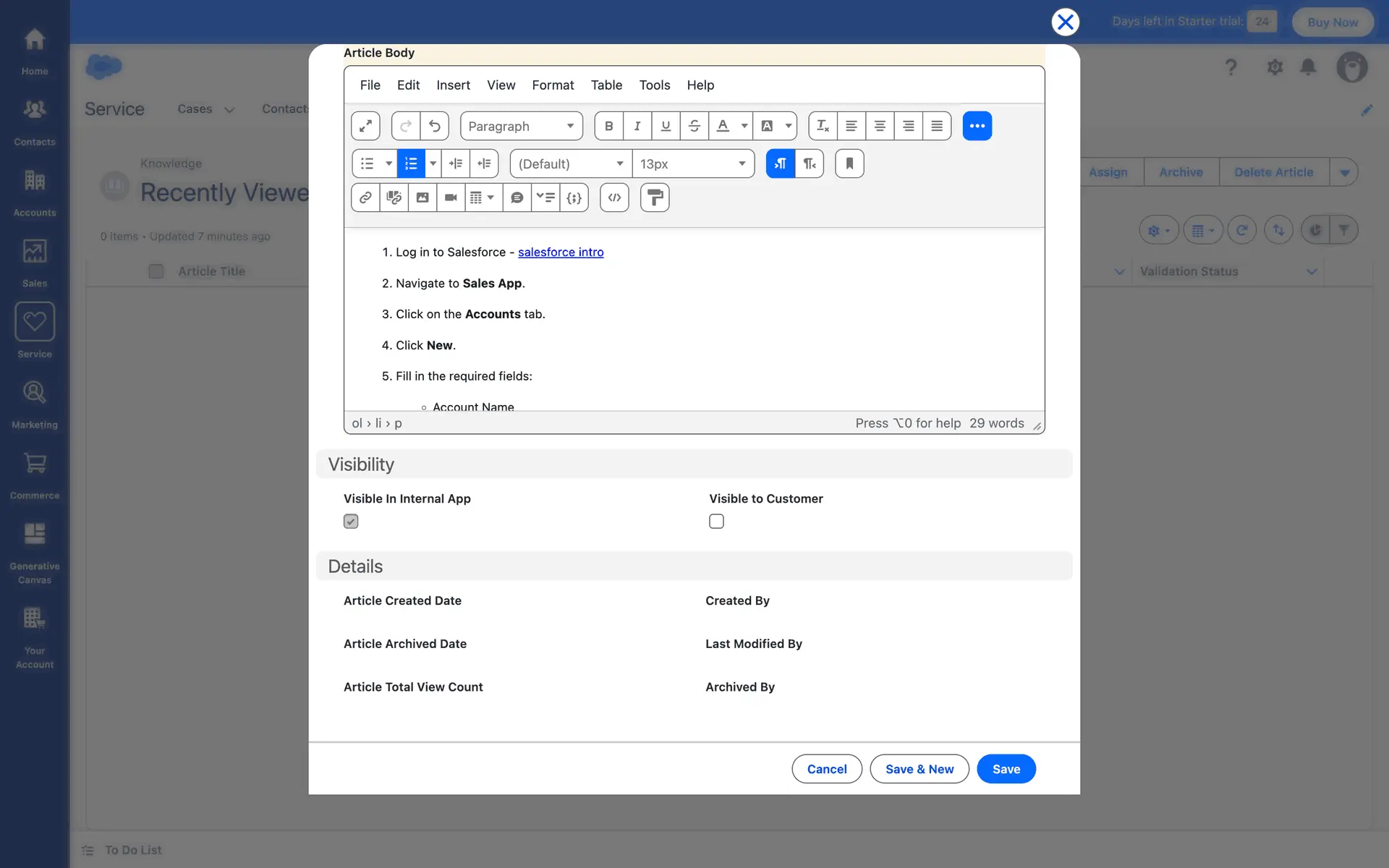This screenshot has width=1389, height=868.
Task: Enable Visible to Customer checkbox
Action: 716,522
